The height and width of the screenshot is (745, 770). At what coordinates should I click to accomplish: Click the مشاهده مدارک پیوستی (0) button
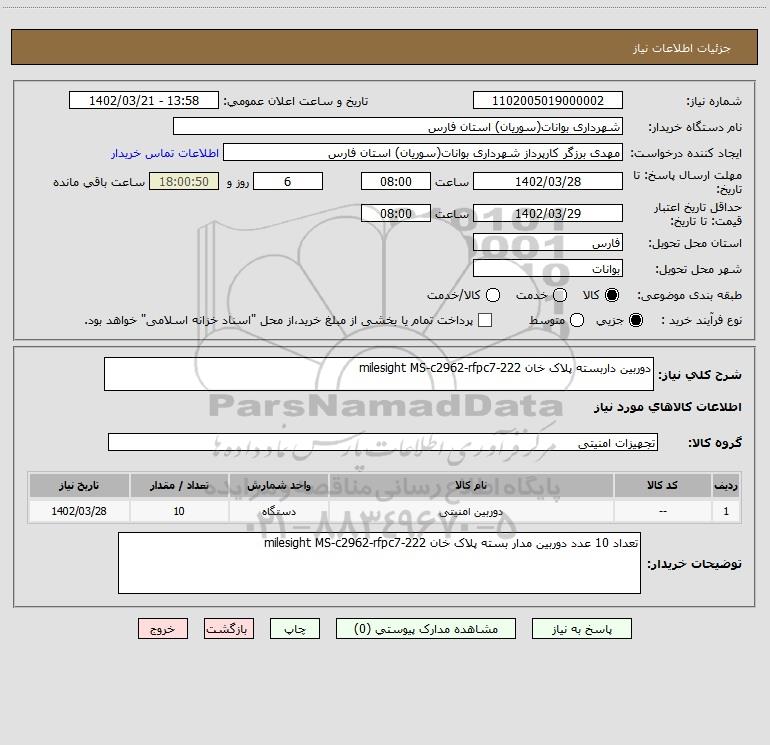[426, 629]
